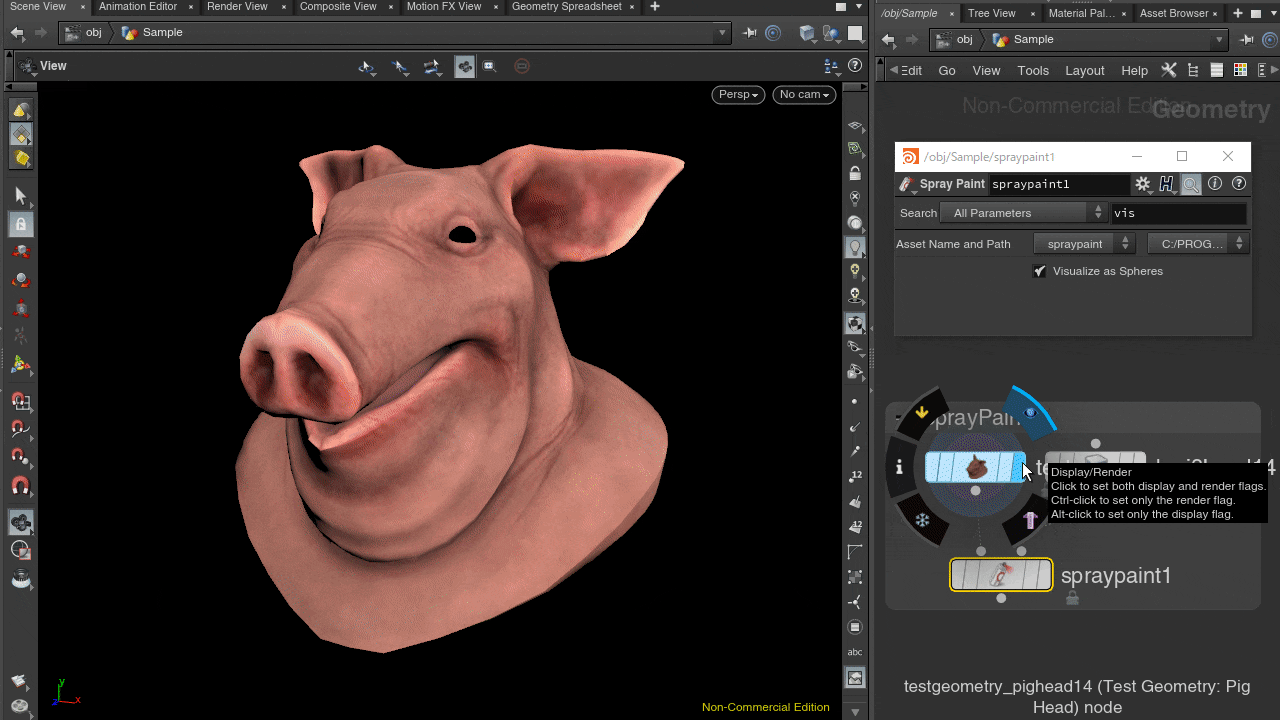
Task: Open the No cam camera dropdown
Action: pyautogui.click(x=804, y=94)
